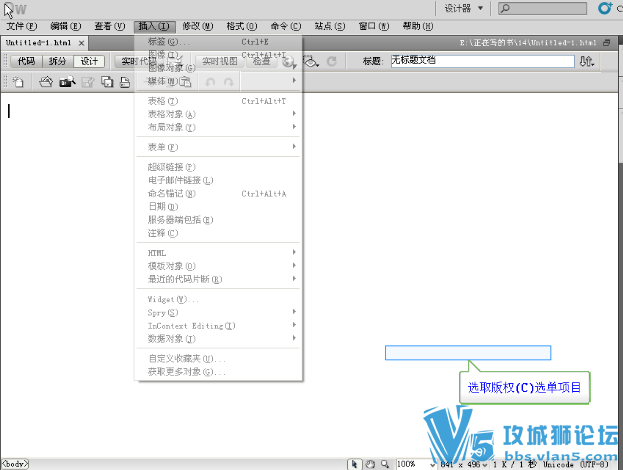This screenshot has height=470, width=623.
Task: Select 命名锚记(N) menu entry
Action: point(218,193)
